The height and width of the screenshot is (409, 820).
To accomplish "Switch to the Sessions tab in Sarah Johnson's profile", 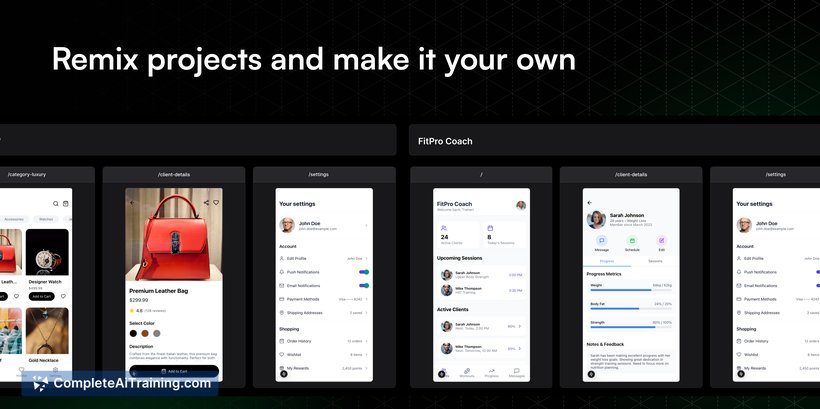I will click(655, 261).
